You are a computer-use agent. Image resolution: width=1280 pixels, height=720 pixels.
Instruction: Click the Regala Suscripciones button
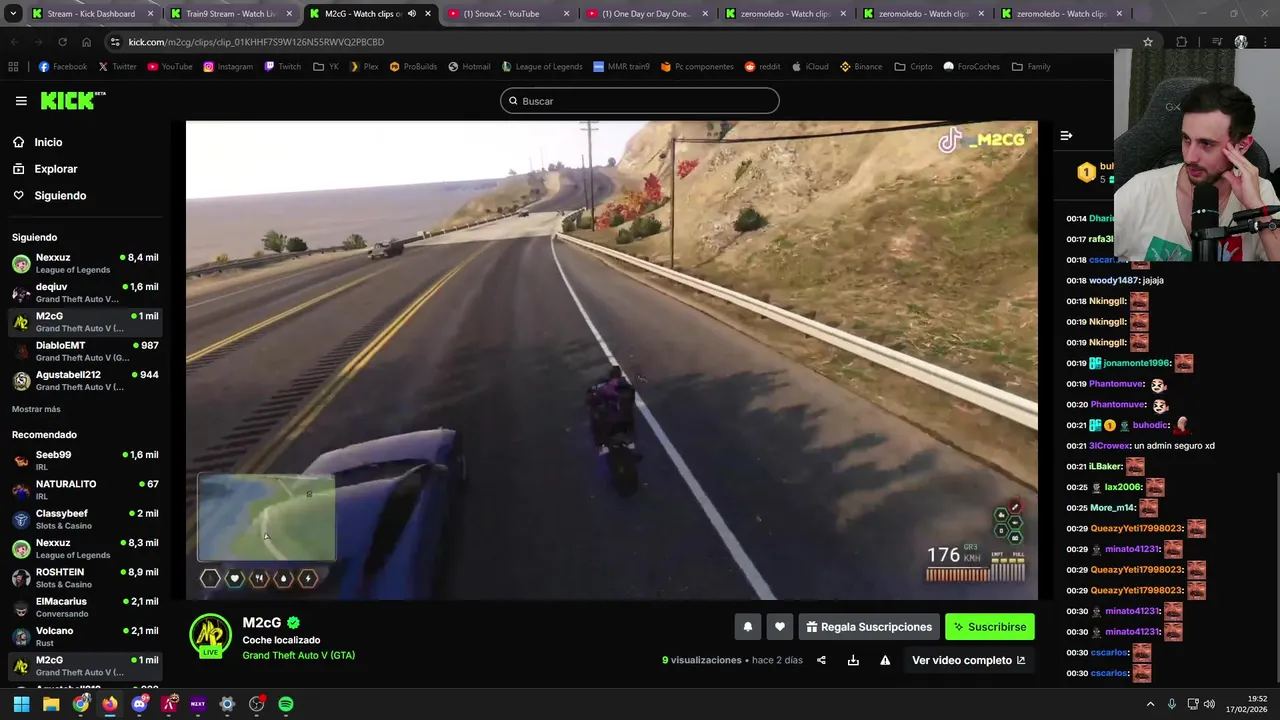click(x=869, y=627)
